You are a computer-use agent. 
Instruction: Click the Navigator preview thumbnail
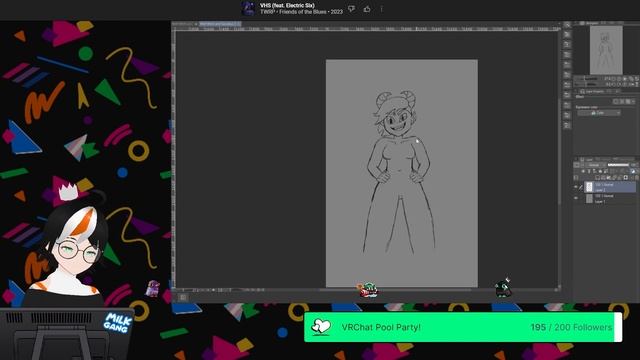(x=606, y=50)
